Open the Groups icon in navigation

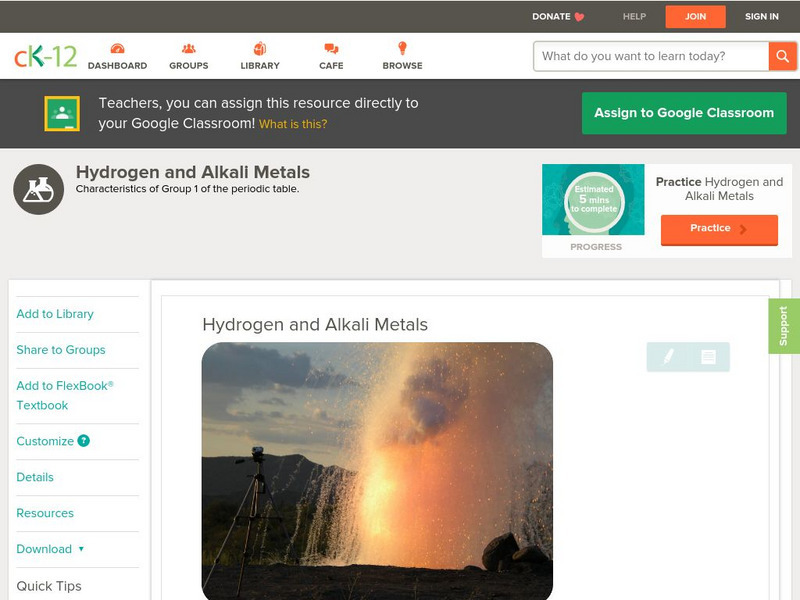click(188, 49)
